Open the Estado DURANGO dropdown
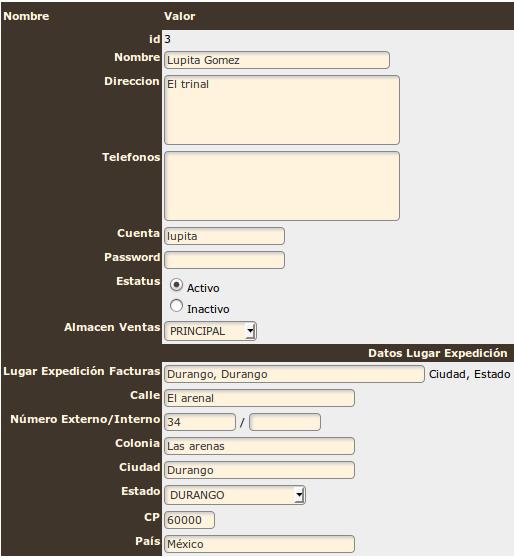This screenshot has height=559, width=514. click(x=235, y=495)
